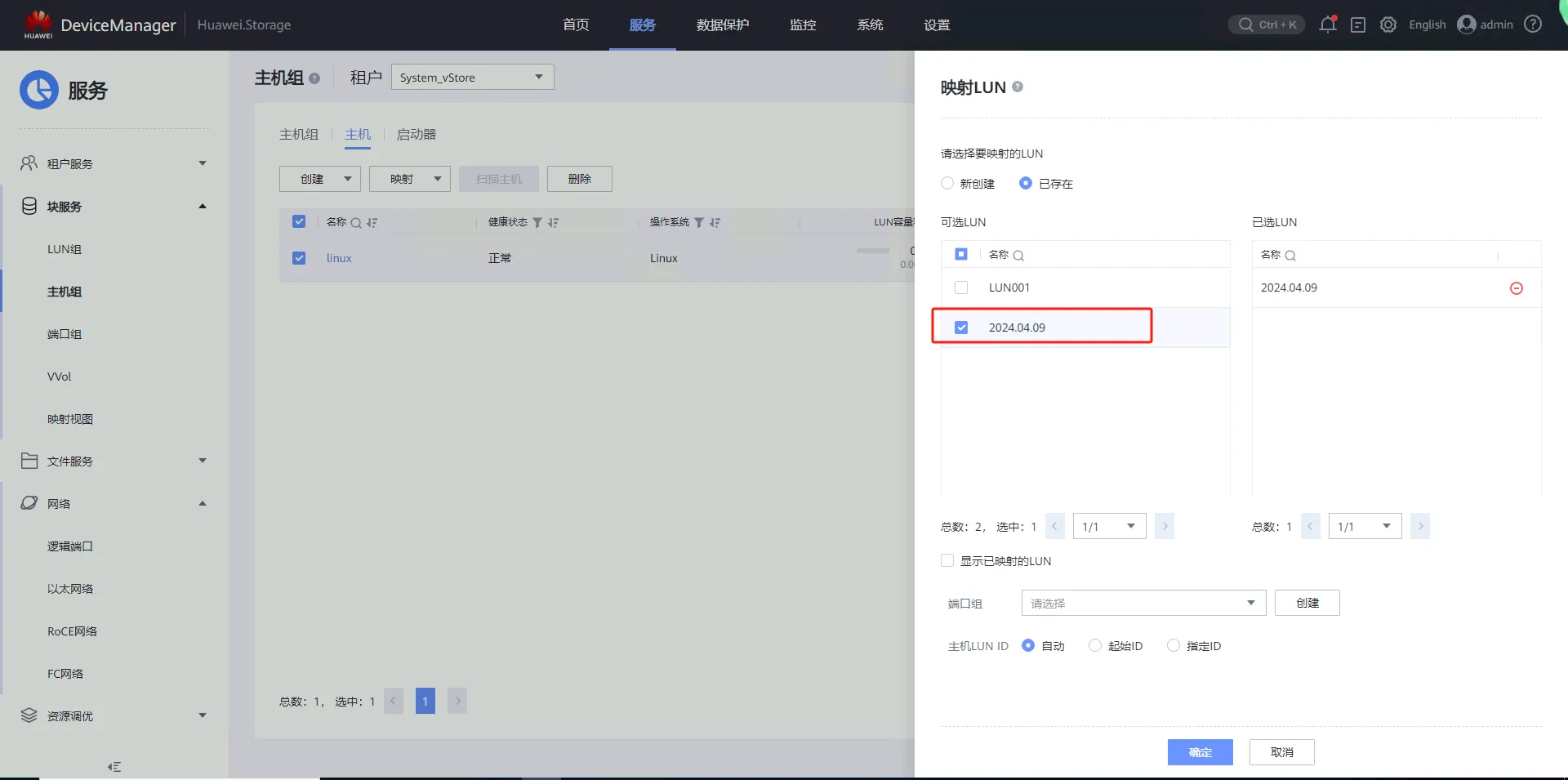Remove 2024.04.09 from selected LUNs
Image resolution: width=1568 pixels, height=780 pixels.
1516,288
